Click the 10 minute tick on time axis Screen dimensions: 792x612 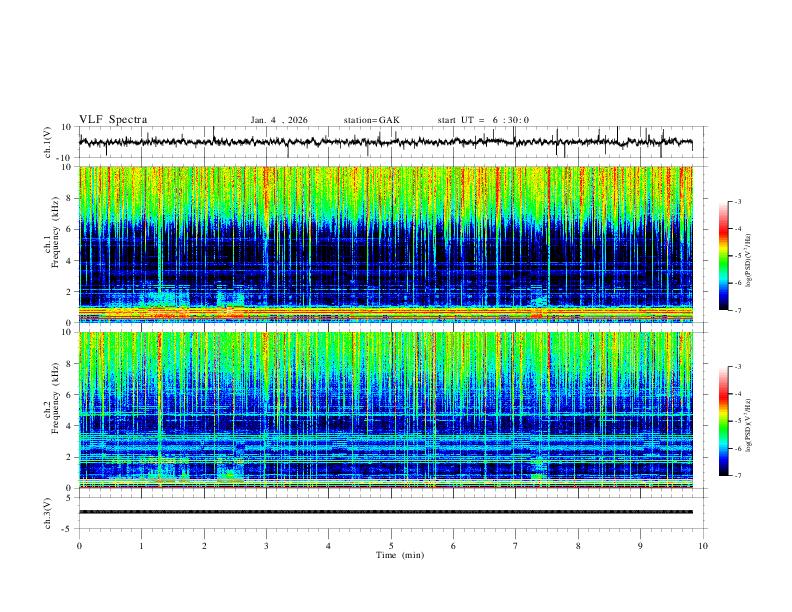(x=703, y=546)
